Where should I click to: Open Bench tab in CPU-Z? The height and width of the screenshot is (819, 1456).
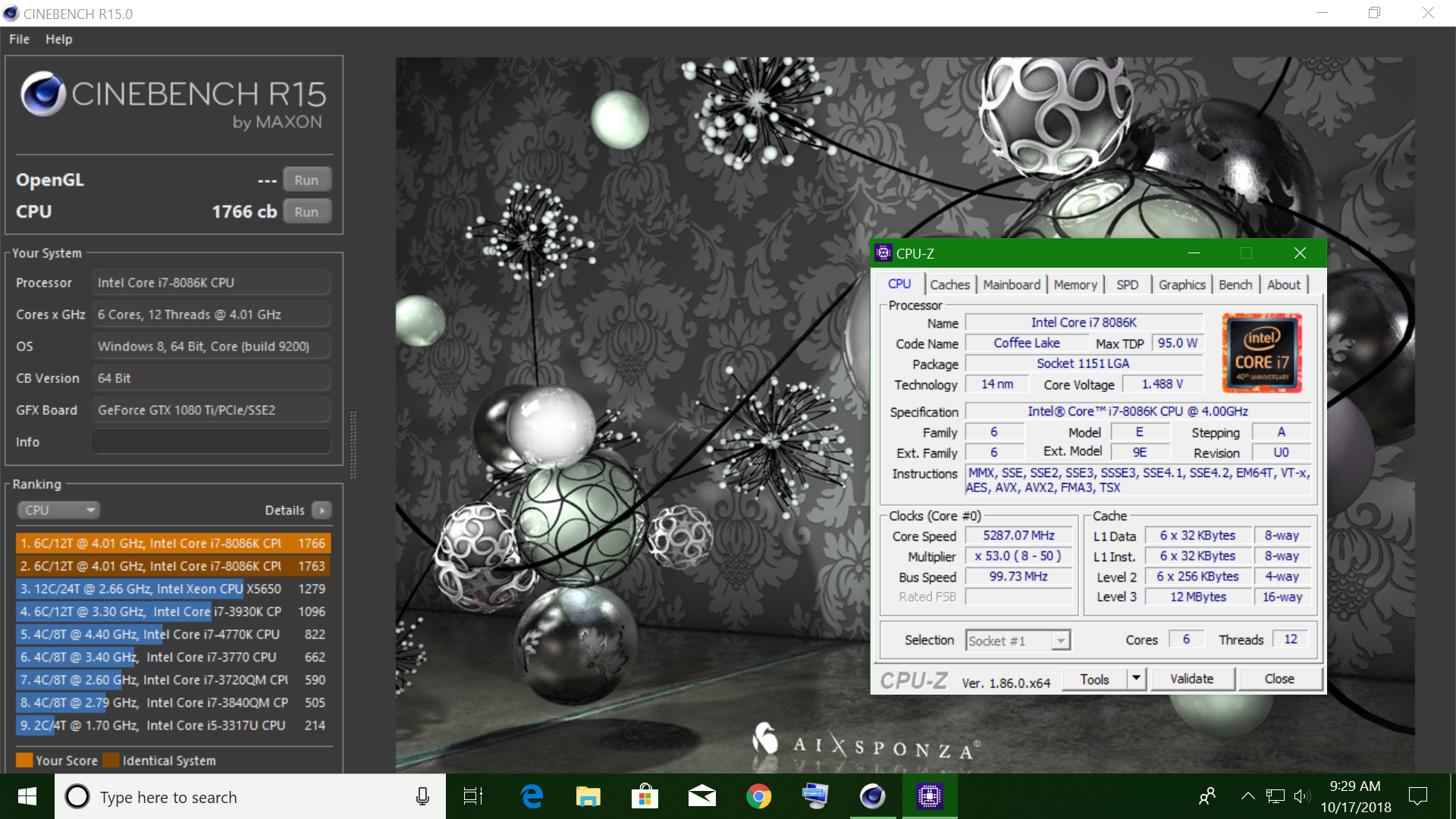point(1235,284)
